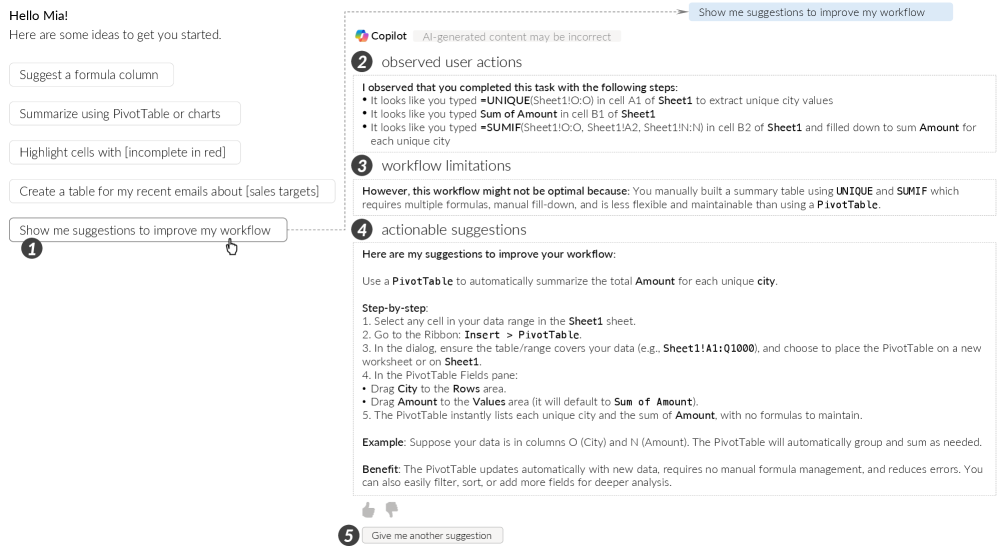Click the number 4 step marker
The height and width of the screenshot is (557, 997).
362,230
